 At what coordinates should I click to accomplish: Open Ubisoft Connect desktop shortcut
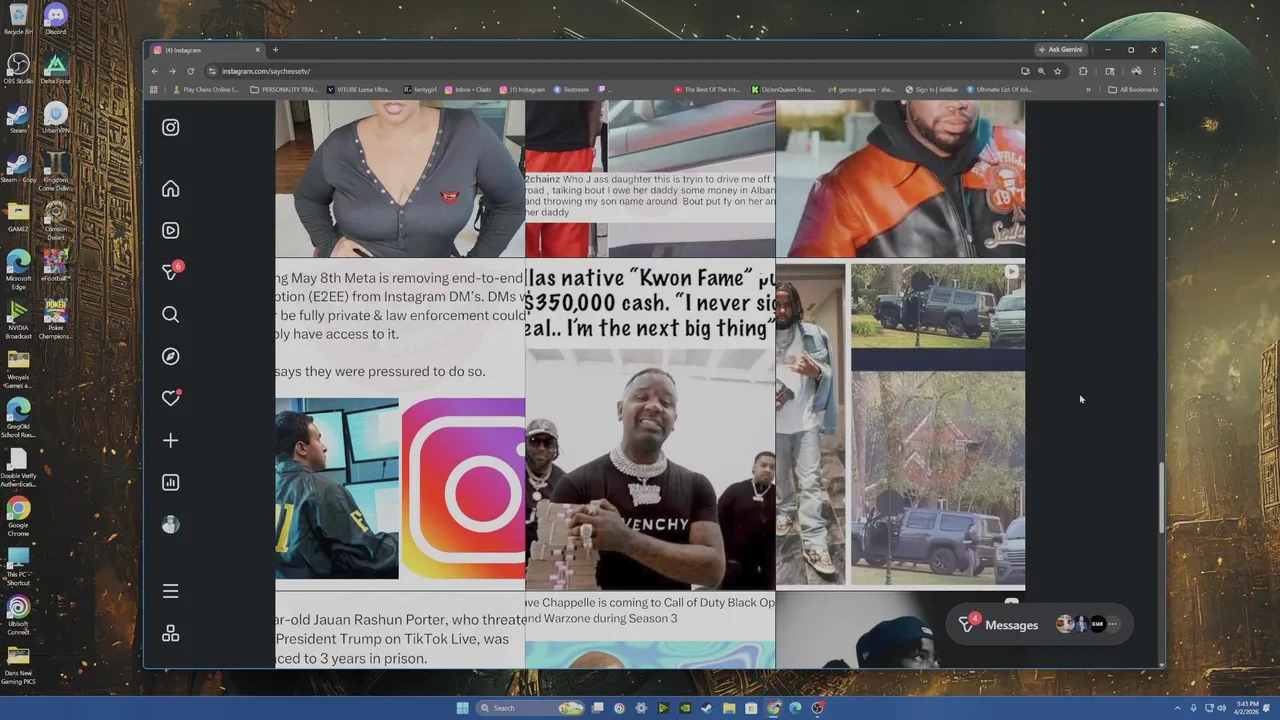point(18,613)
